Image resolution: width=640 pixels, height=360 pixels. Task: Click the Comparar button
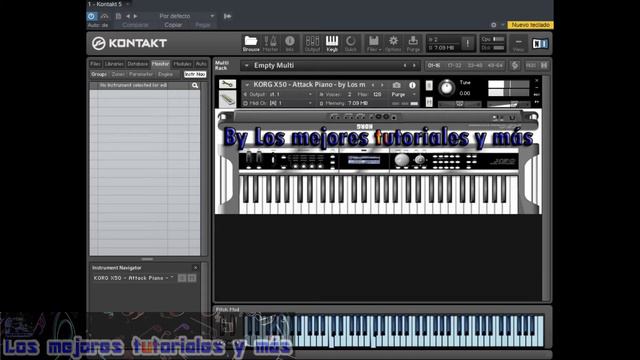135,25
